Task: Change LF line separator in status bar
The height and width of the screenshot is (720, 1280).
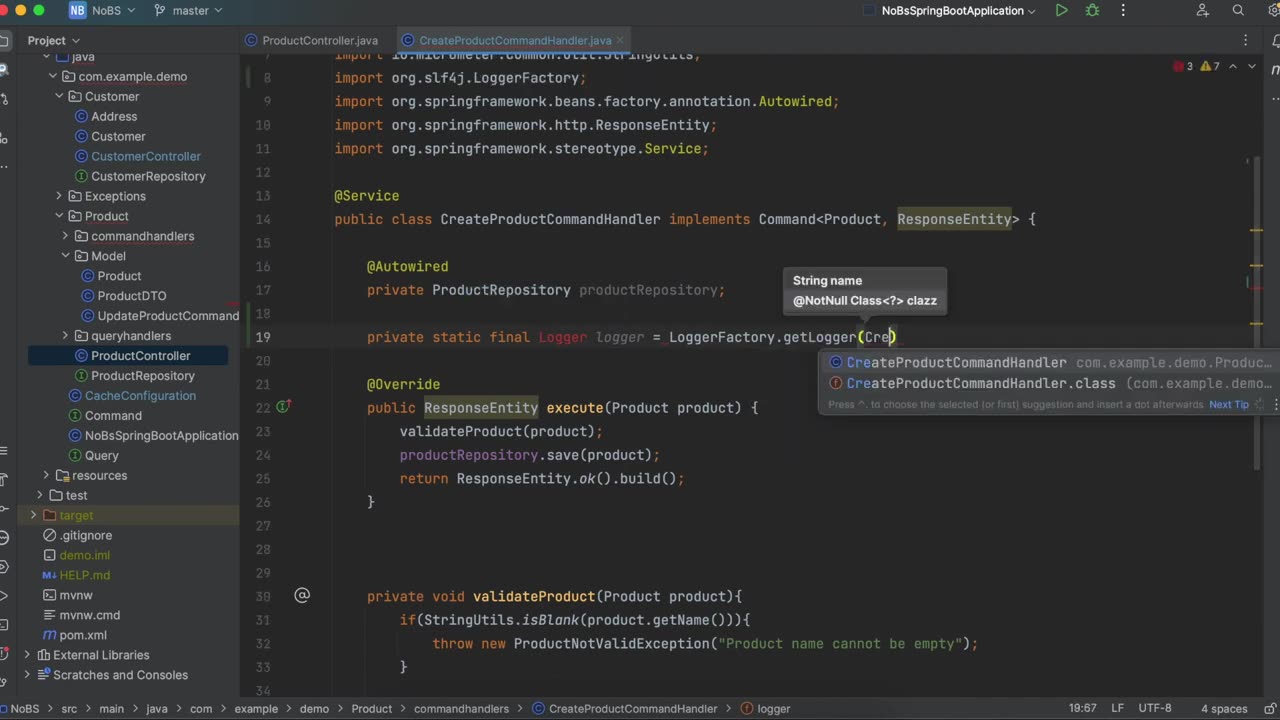Action: click(1118, 708)
